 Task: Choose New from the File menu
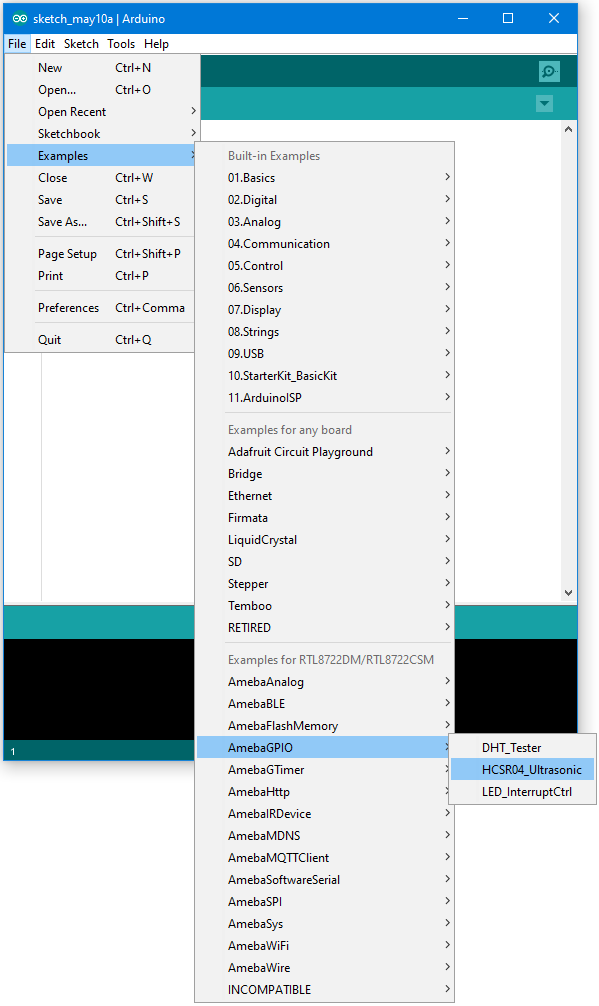(x=101, y=68)
